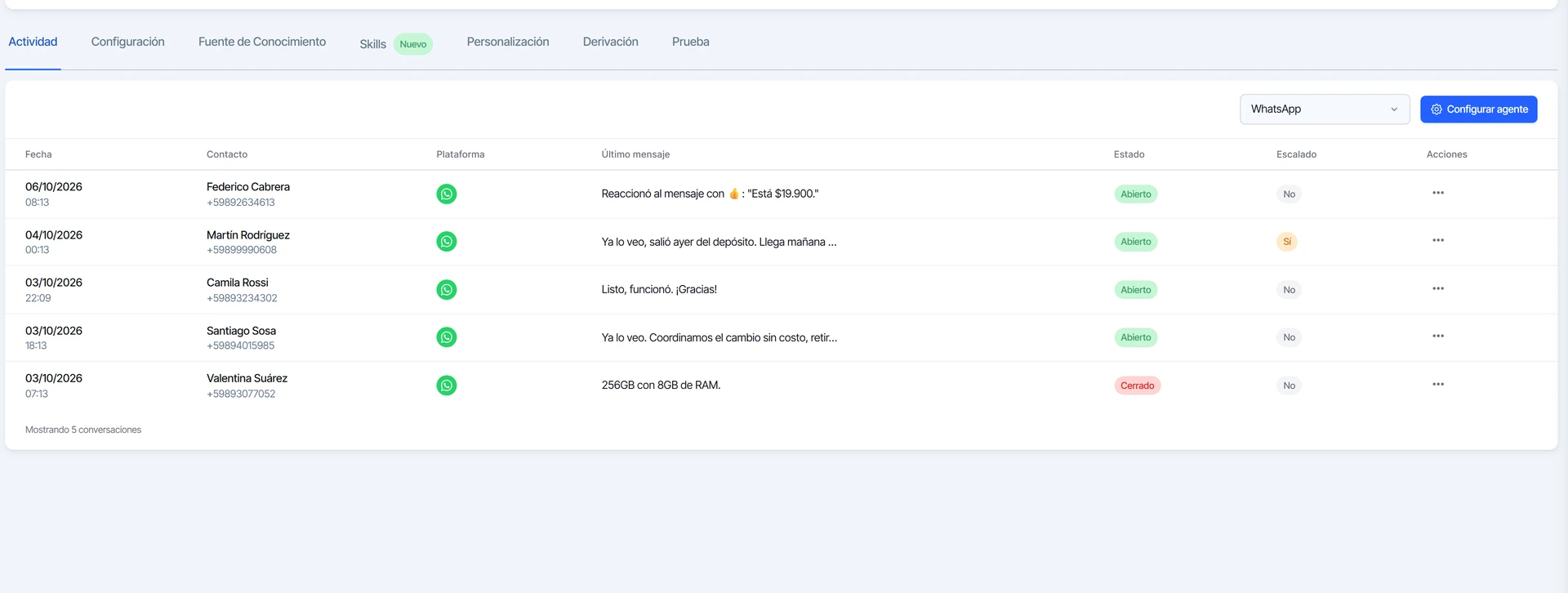Click the Fecha column header
This screenshot has height=593, width=1568.
tap(38, 154)
